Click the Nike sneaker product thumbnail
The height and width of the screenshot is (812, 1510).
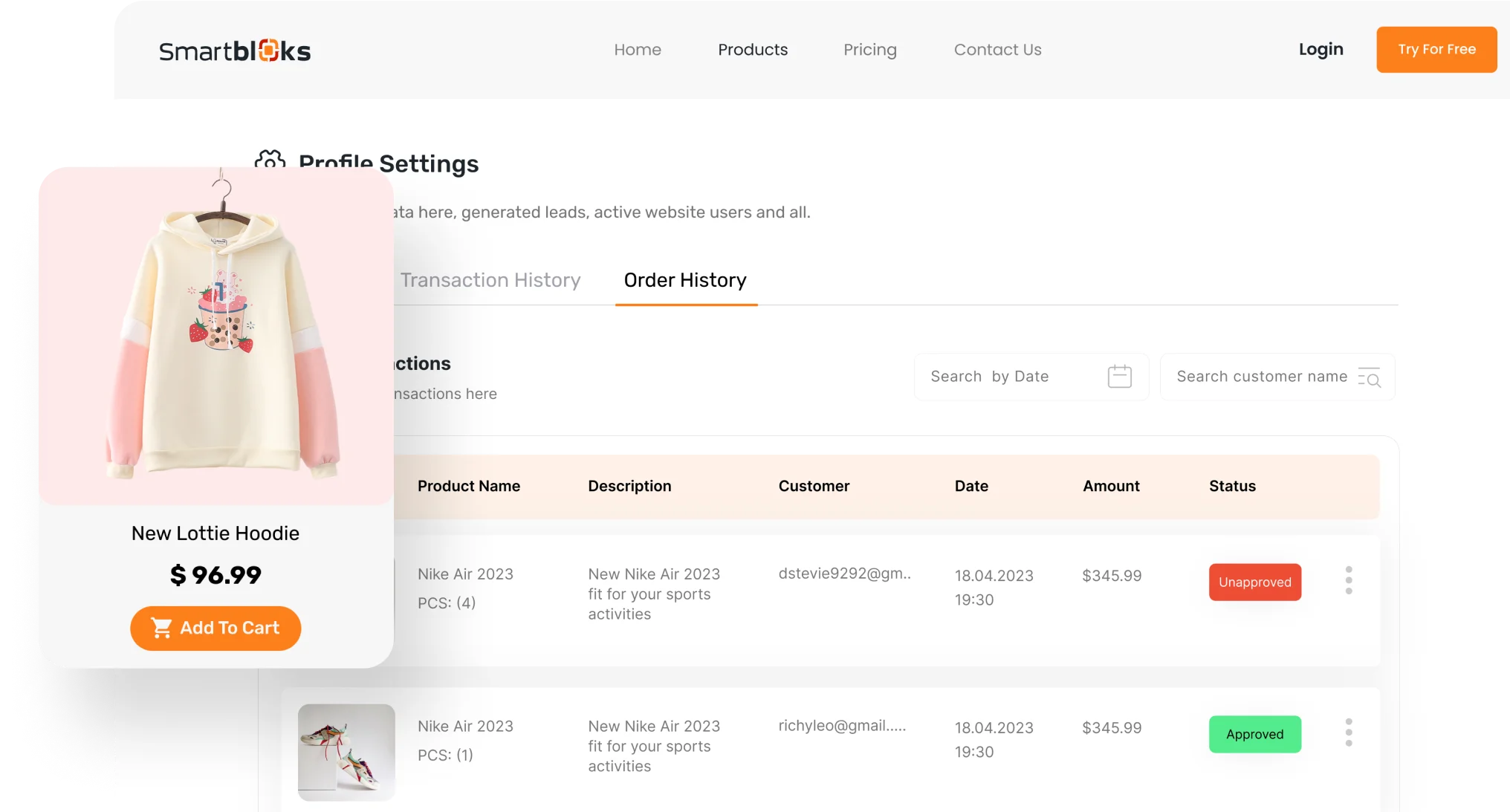click(x=346, y=752)
